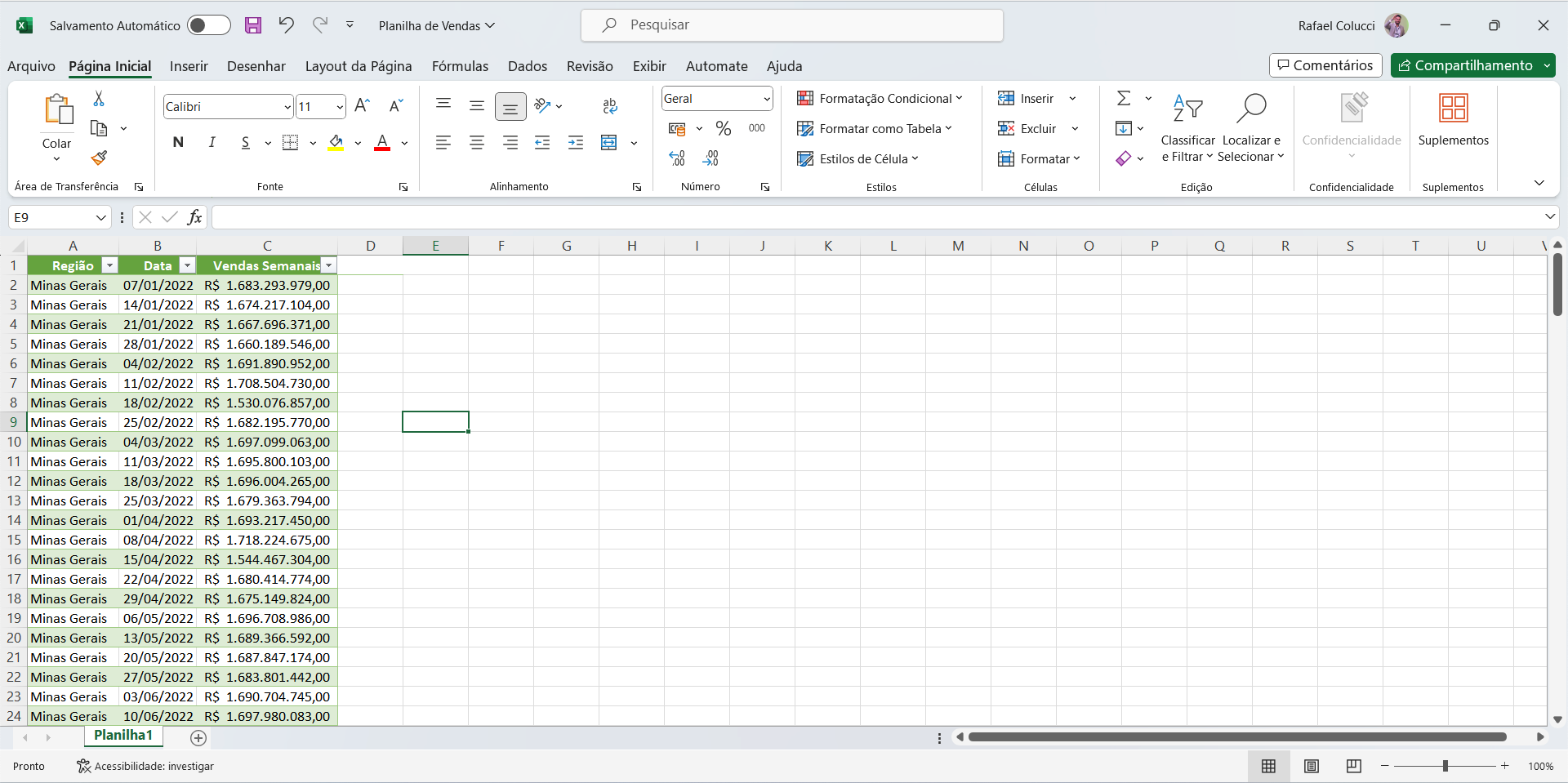The image size is (1568, 783).
Task: Toggle italic I formatting
Action: 212,143
